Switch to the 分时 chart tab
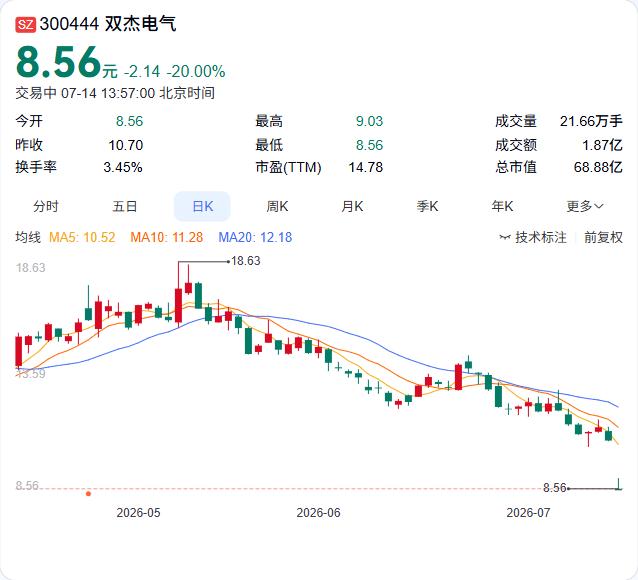This screenshot has height=580, width=638. [46, 206]
